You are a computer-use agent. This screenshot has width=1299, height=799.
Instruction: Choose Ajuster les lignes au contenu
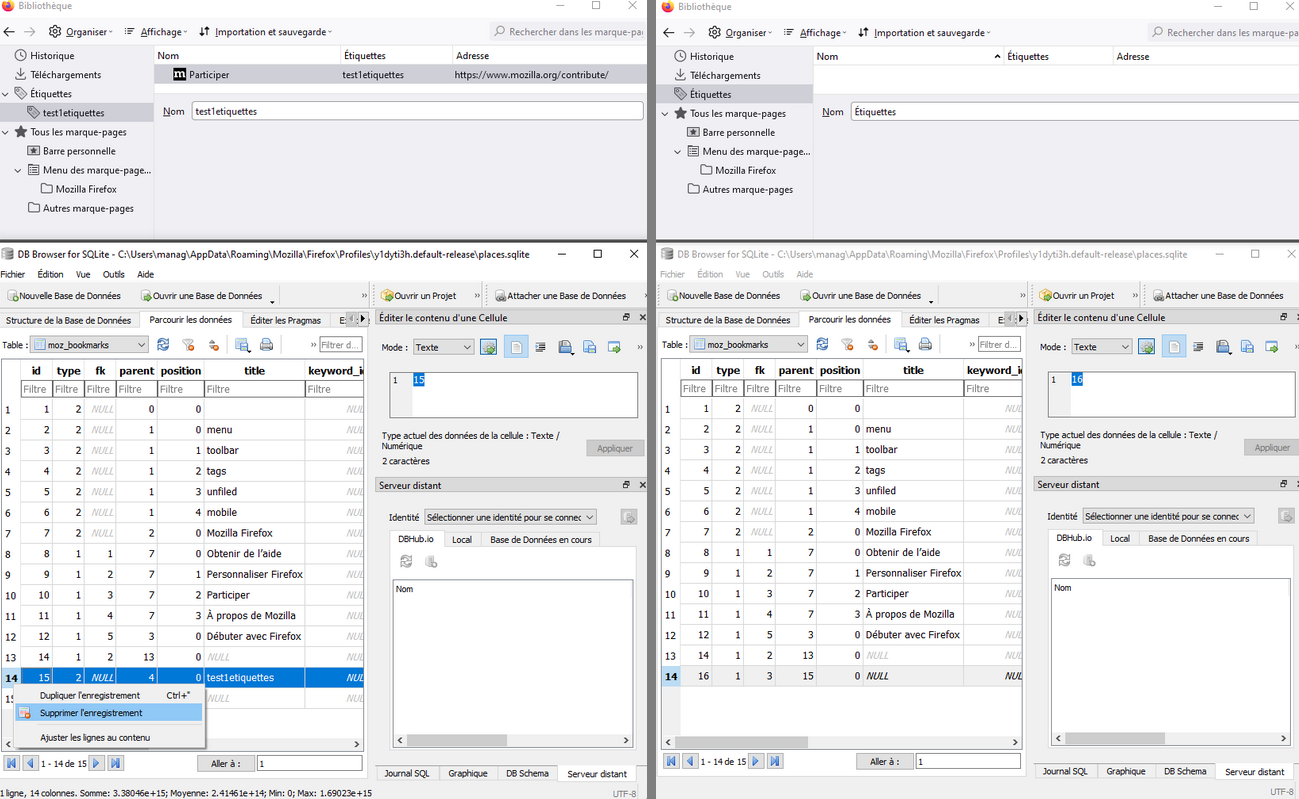click(x=109, y=737)
